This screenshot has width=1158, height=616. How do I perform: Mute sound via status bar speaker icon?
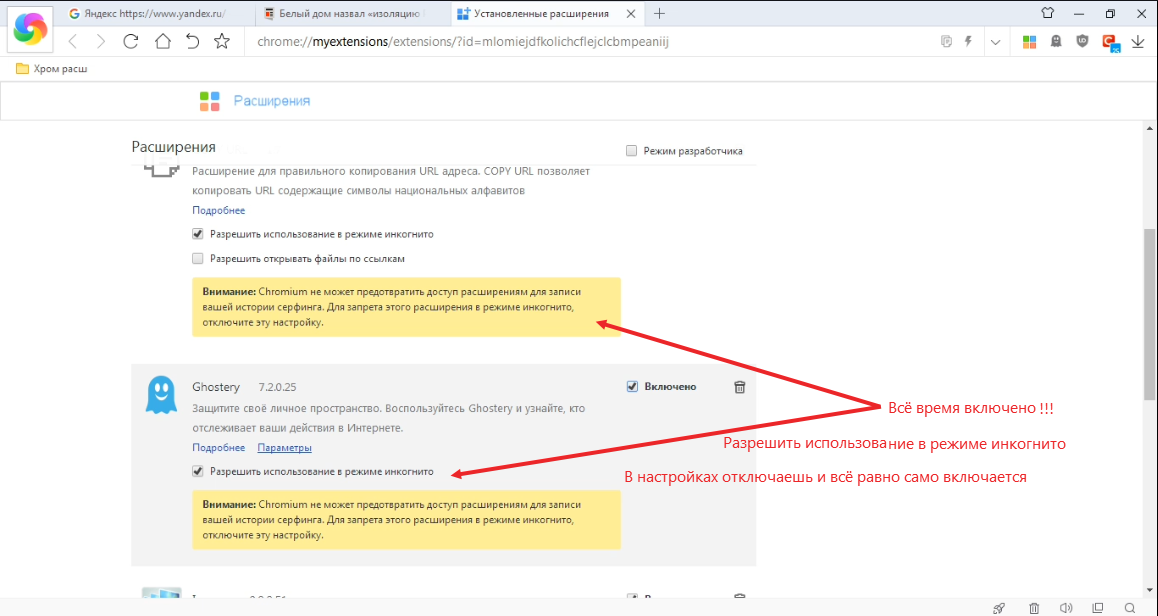point(1066,607)
